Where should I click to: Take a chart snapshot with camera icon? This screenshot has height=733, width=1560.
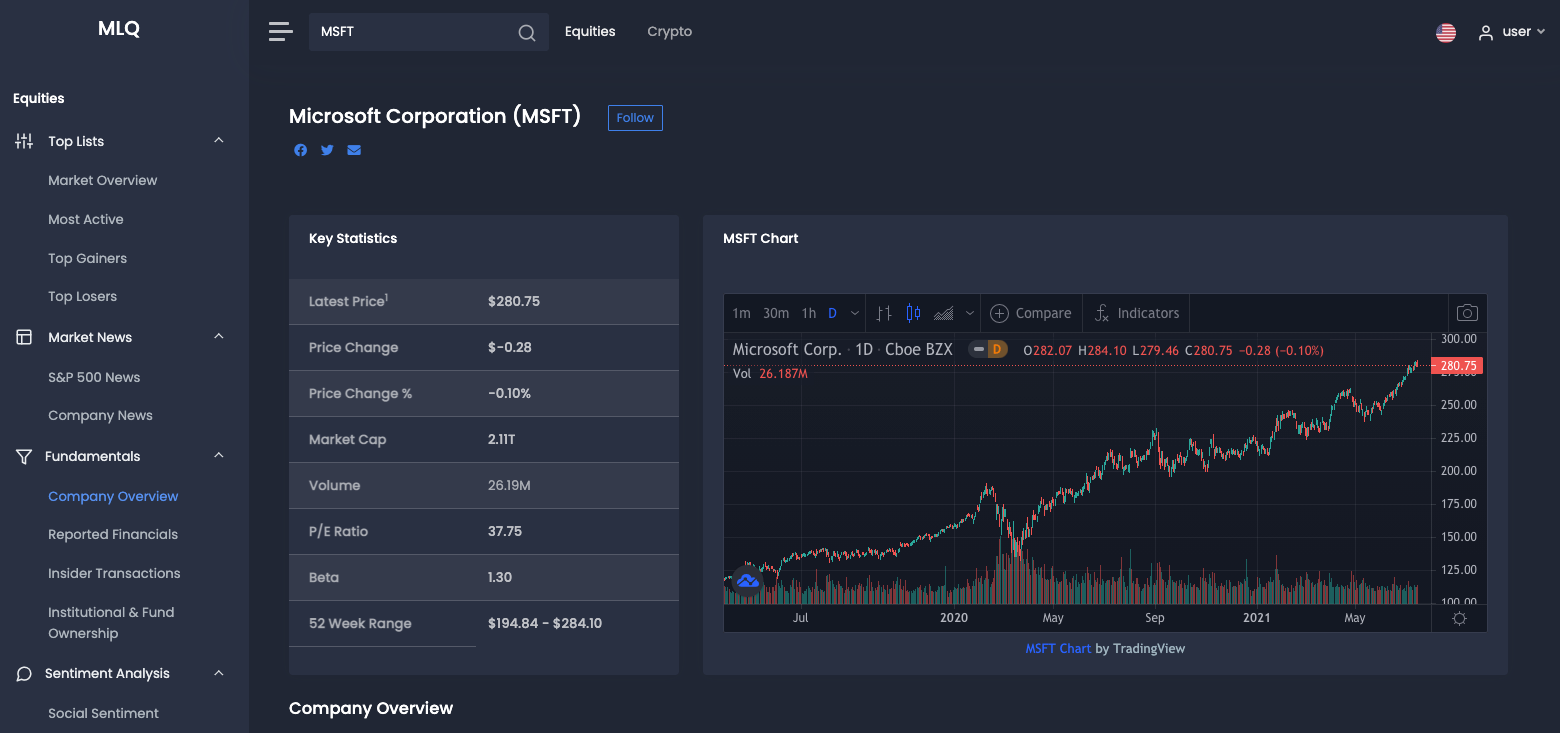(1467, 313)
